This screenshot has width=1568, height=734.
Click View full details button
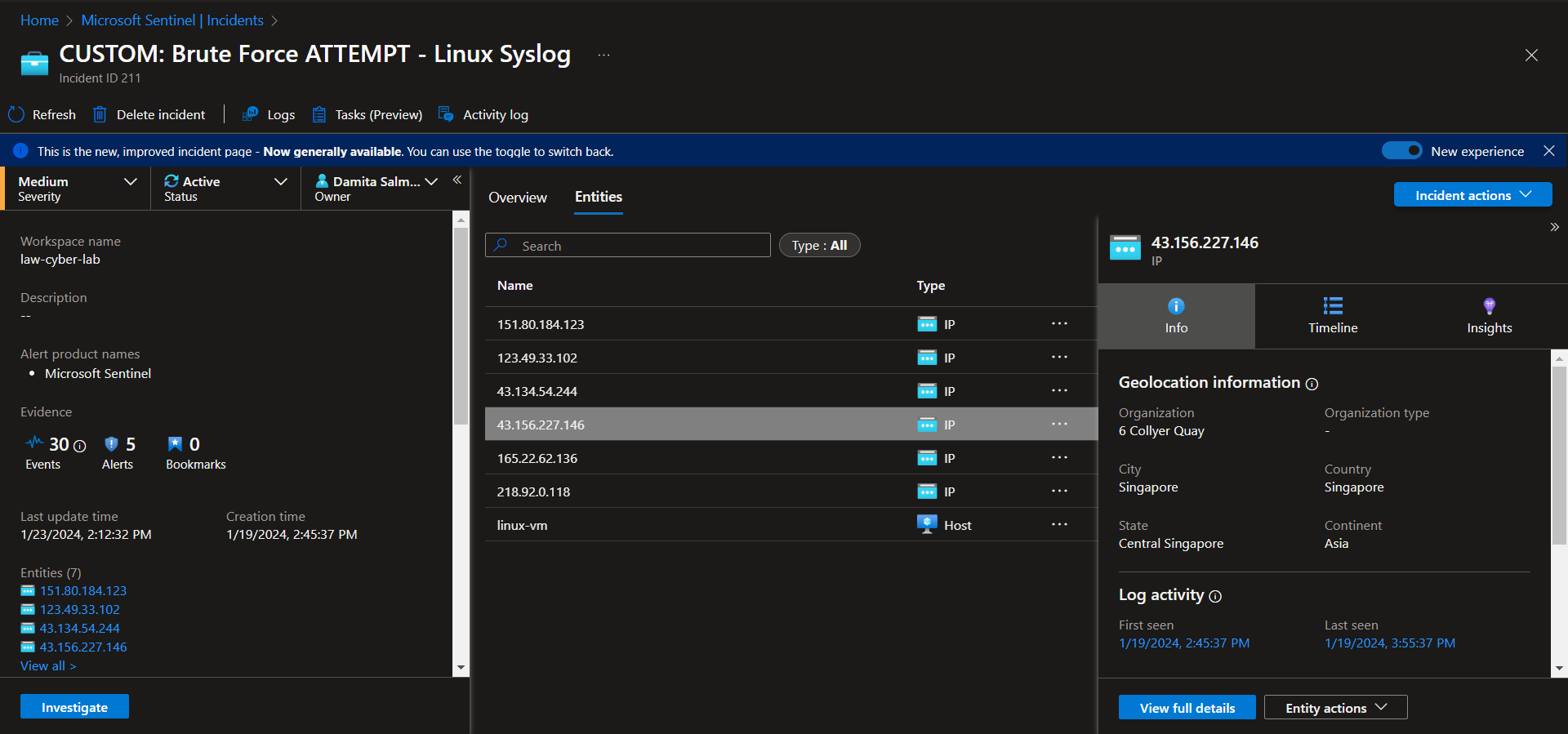tap(1187, 708)
